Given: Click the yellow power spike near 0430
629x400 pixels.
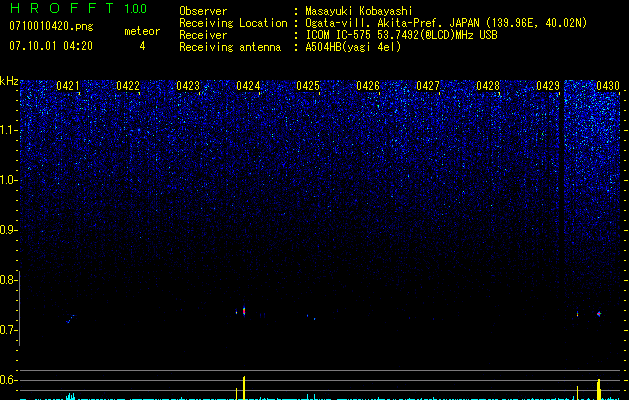Looking at the screenshot, I should [x=599, y=389].
